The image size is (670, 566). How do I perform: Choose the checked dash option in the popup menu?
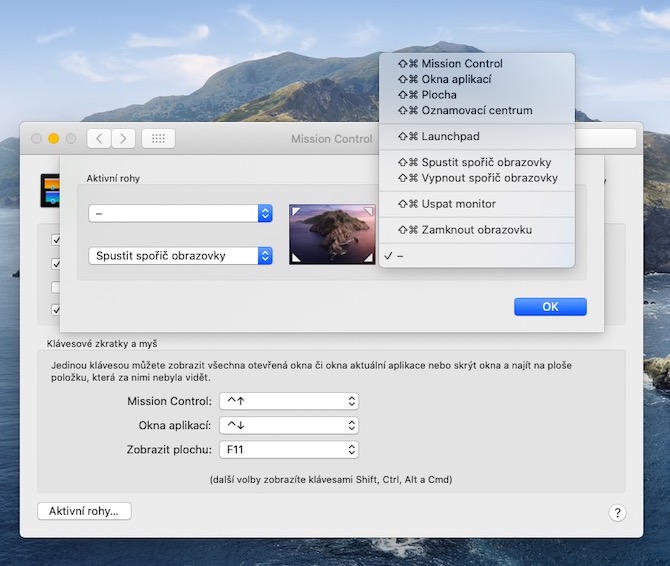pyautogui.click(x=476, y=256)
